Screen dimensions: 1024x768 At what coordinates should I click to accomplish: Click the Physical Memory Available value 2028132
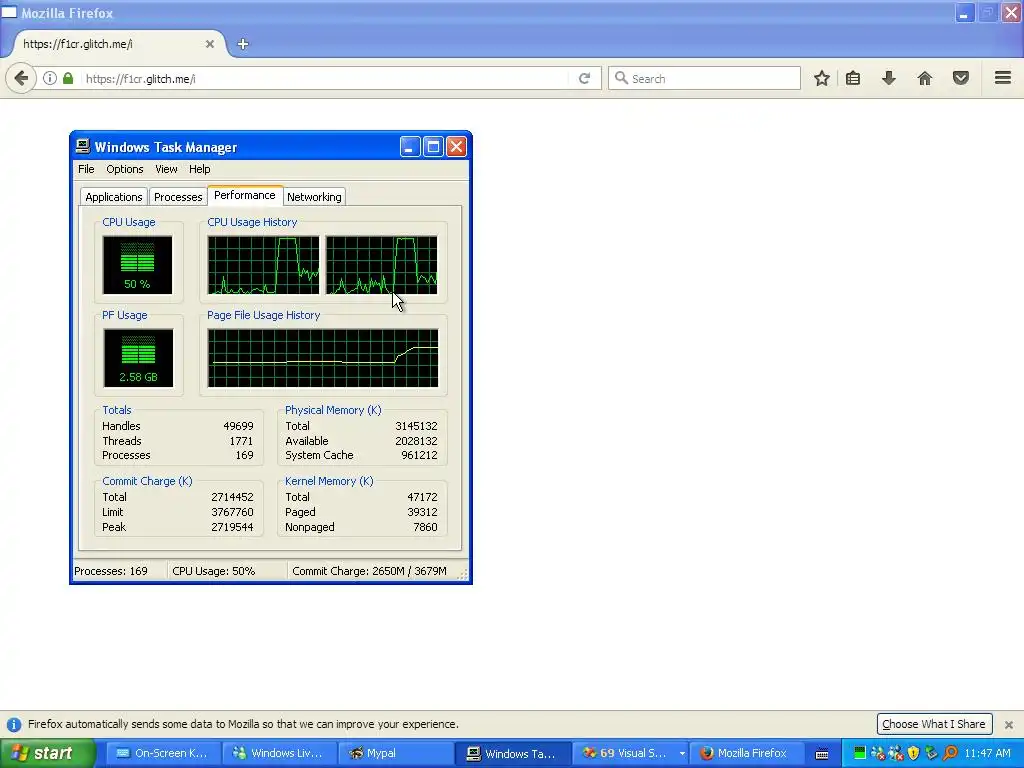coord(416,441)
